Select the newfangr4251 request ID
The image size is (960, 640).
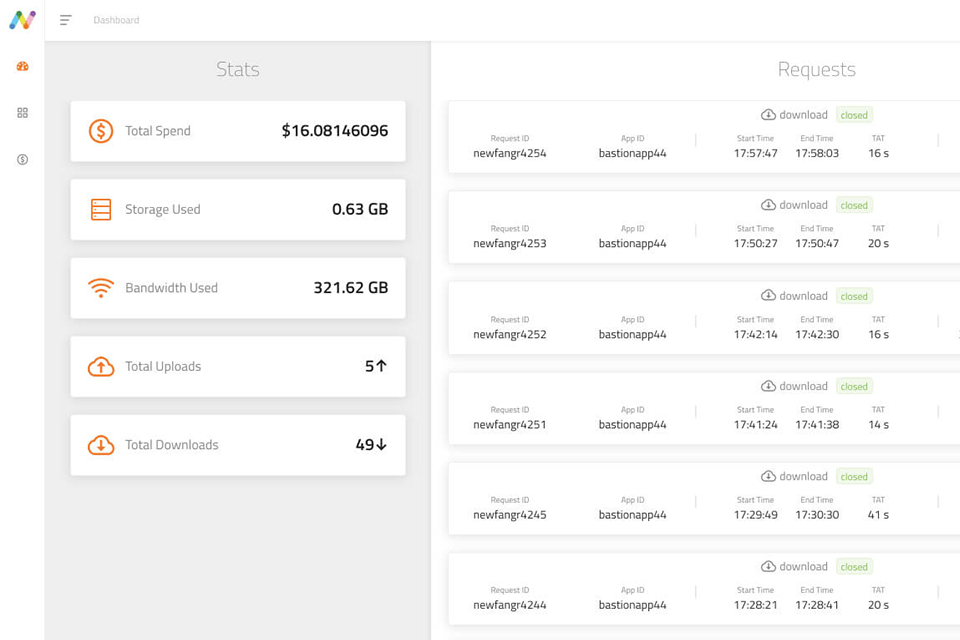[509, 425]
